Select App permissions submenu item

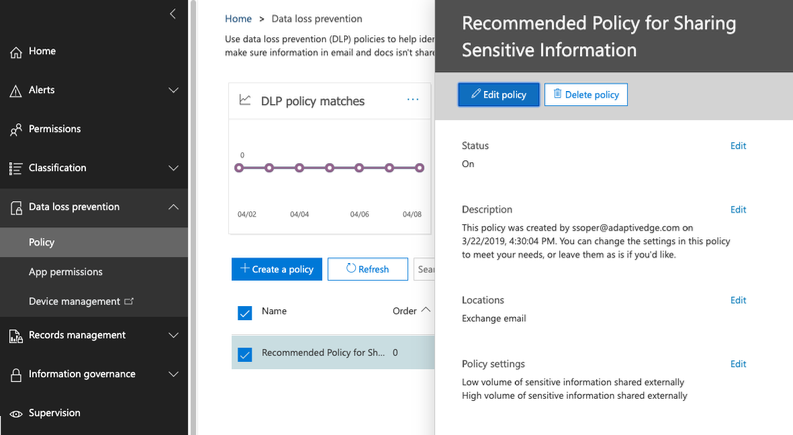point(94,272)
